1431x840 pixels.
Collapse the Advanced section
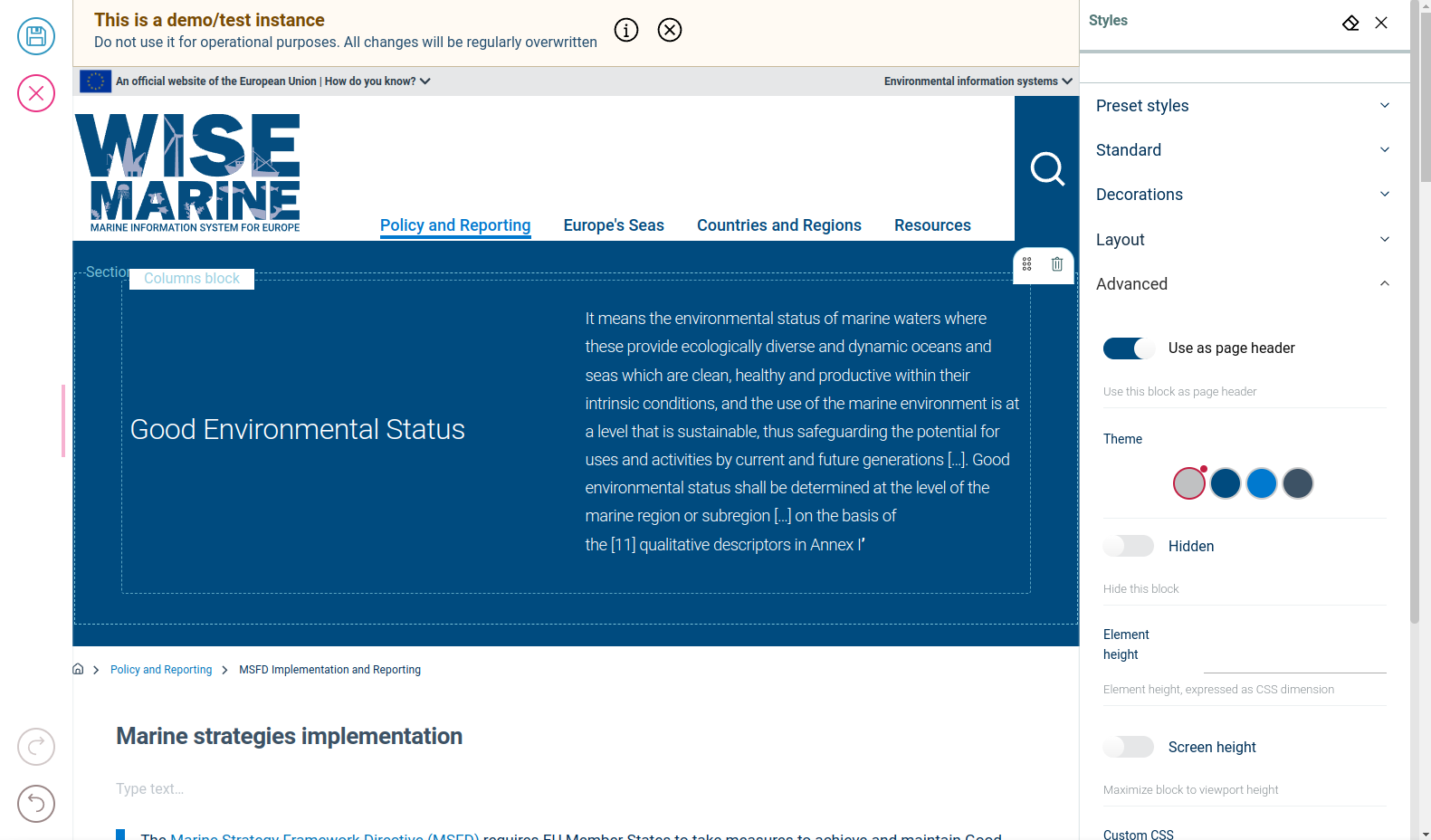pyautogui.click(x=1244, y=284)
